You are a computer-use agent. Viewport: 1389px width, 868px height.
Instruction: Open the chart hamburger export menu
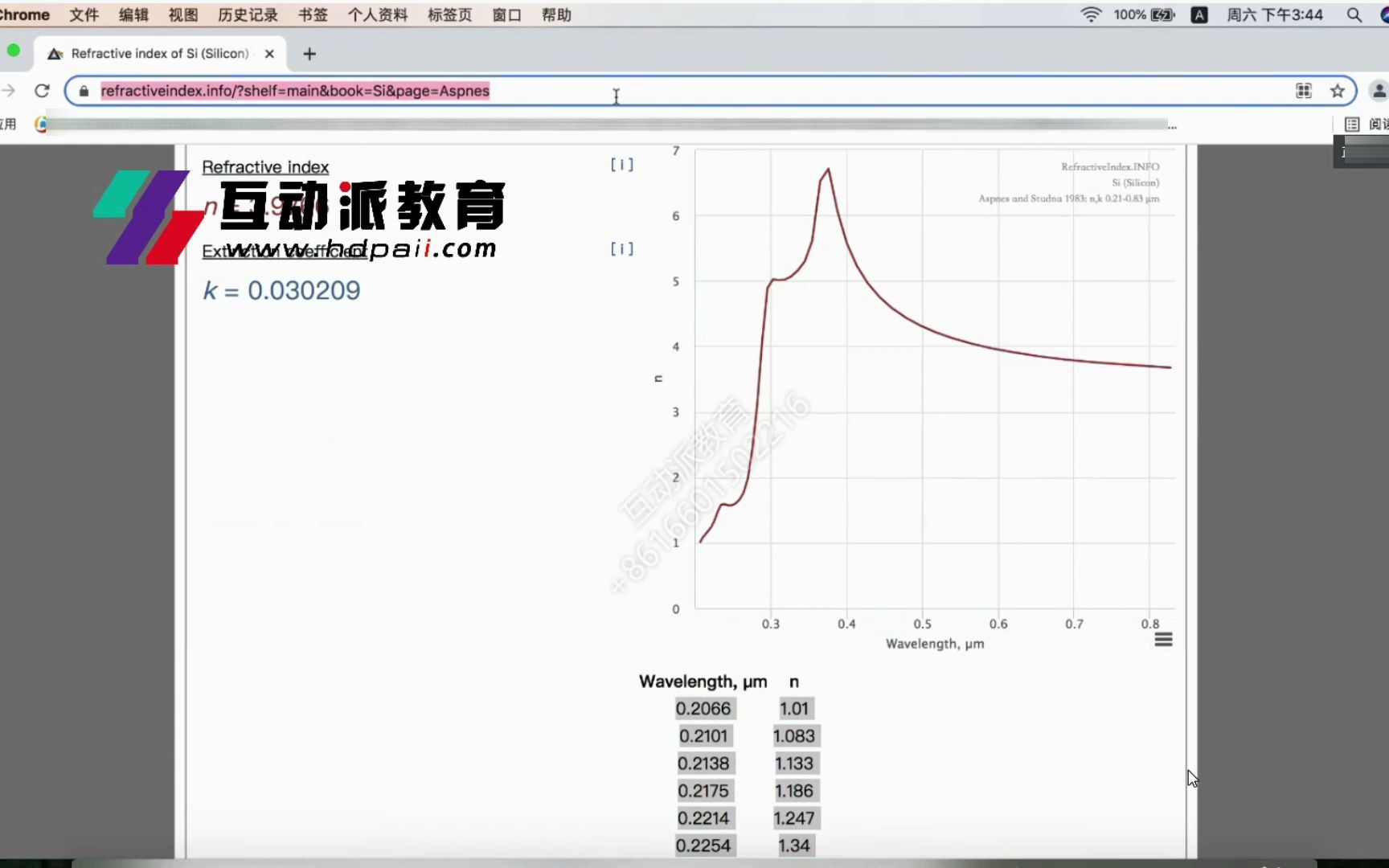pyautogui.click(x=1162, y=638)
